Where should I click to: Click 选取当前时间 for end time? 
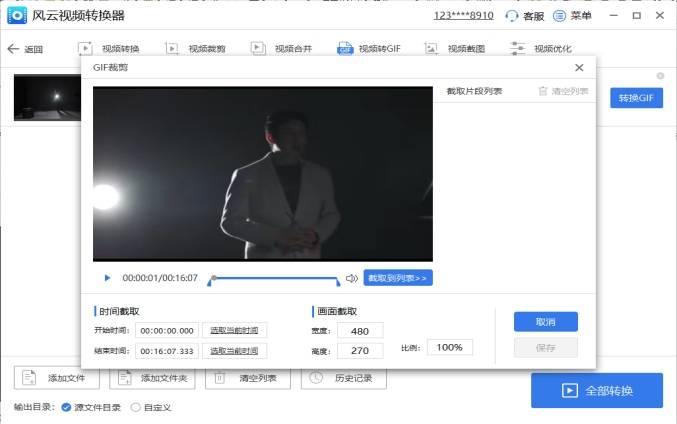[234, 351]
